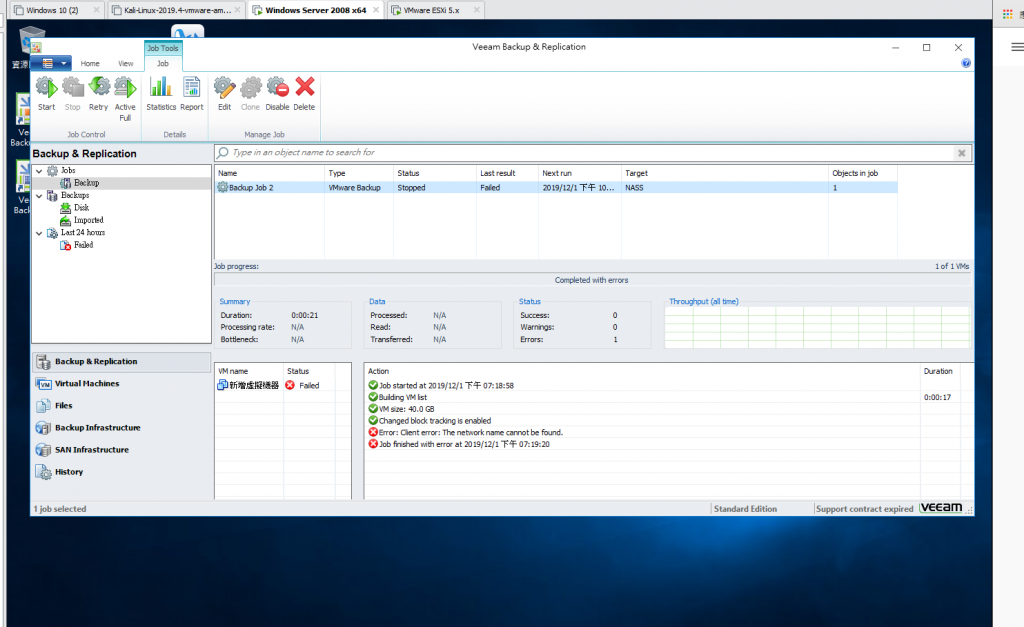The width and height of the screenshot is (1024, 627).
Task: Switch to the Home ribbon tab
Action: 90,63
